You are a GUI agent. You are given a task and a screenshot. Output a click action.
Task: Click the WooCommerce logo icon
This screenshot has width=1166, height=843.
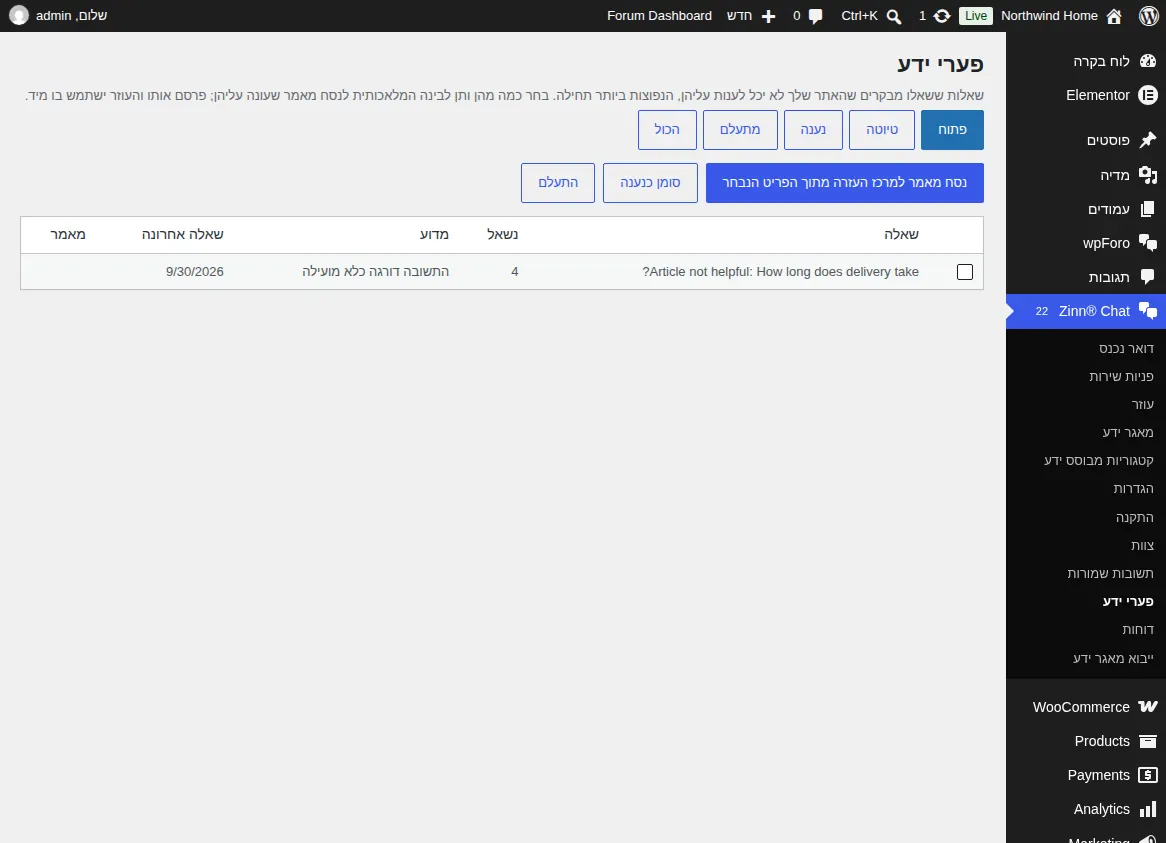pyautogui.click(x=1148, y=707)
